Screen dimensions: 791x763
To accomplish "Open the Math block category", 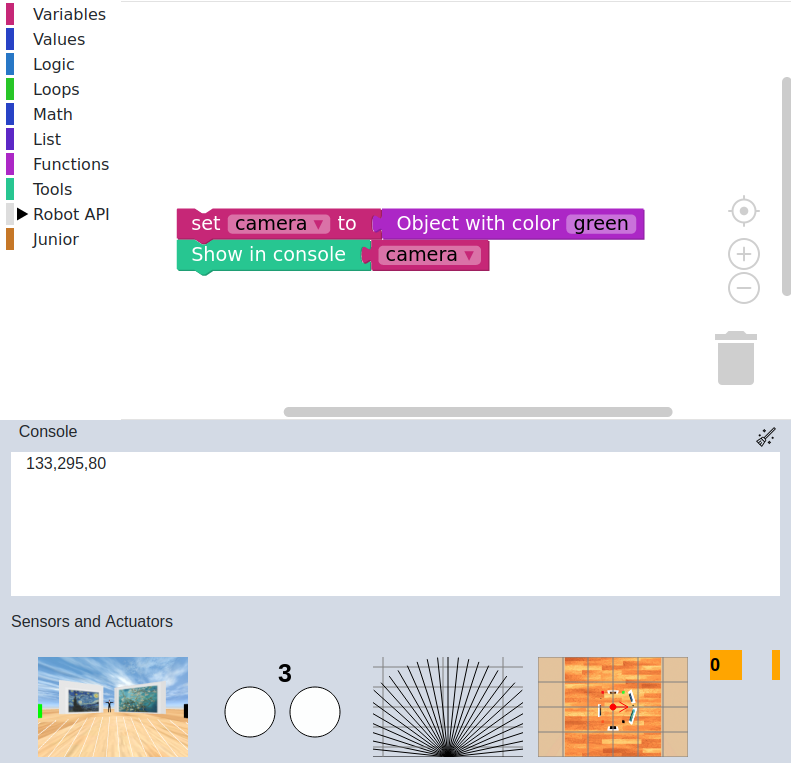I will coord(52,114).
